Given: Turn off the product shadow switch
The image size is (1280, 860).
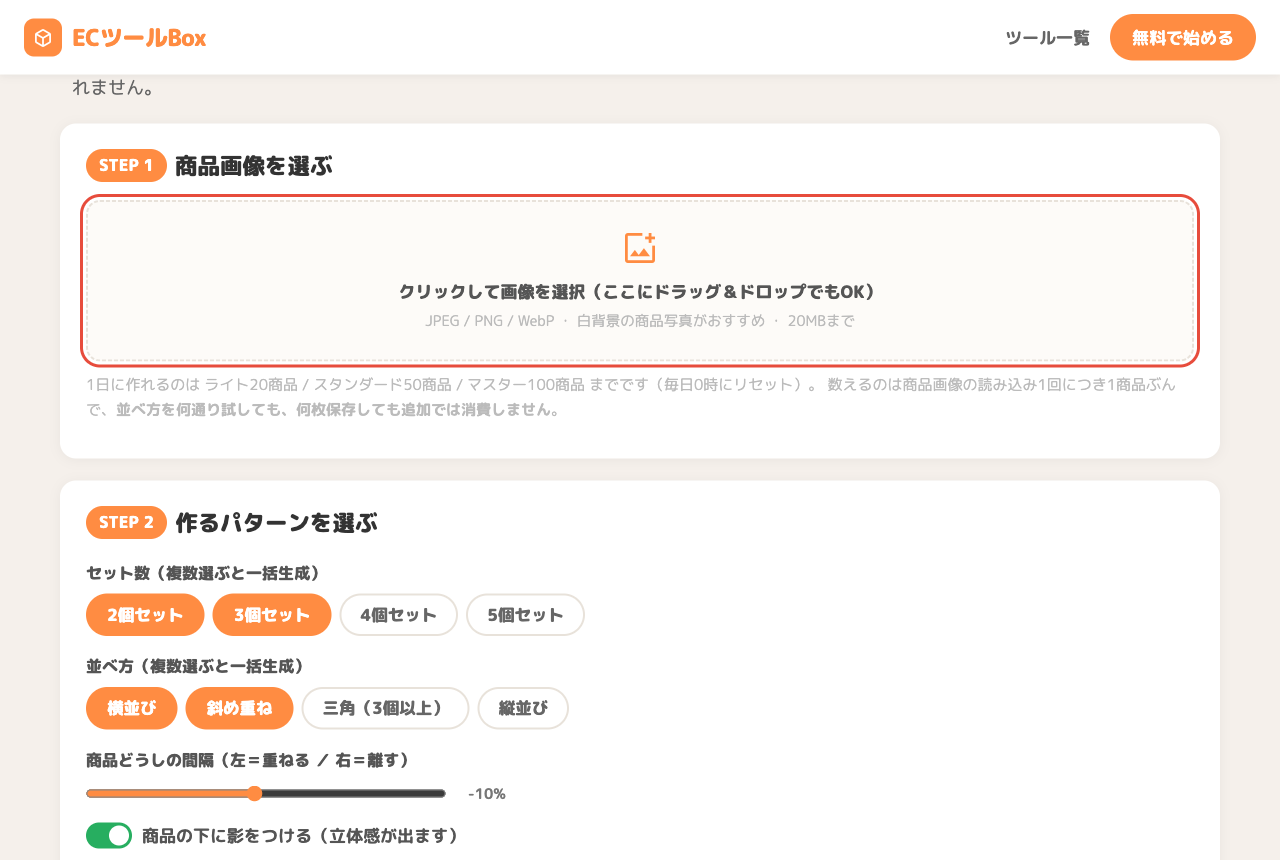Looking at the screenshot, I should click(x=109, y=835).
